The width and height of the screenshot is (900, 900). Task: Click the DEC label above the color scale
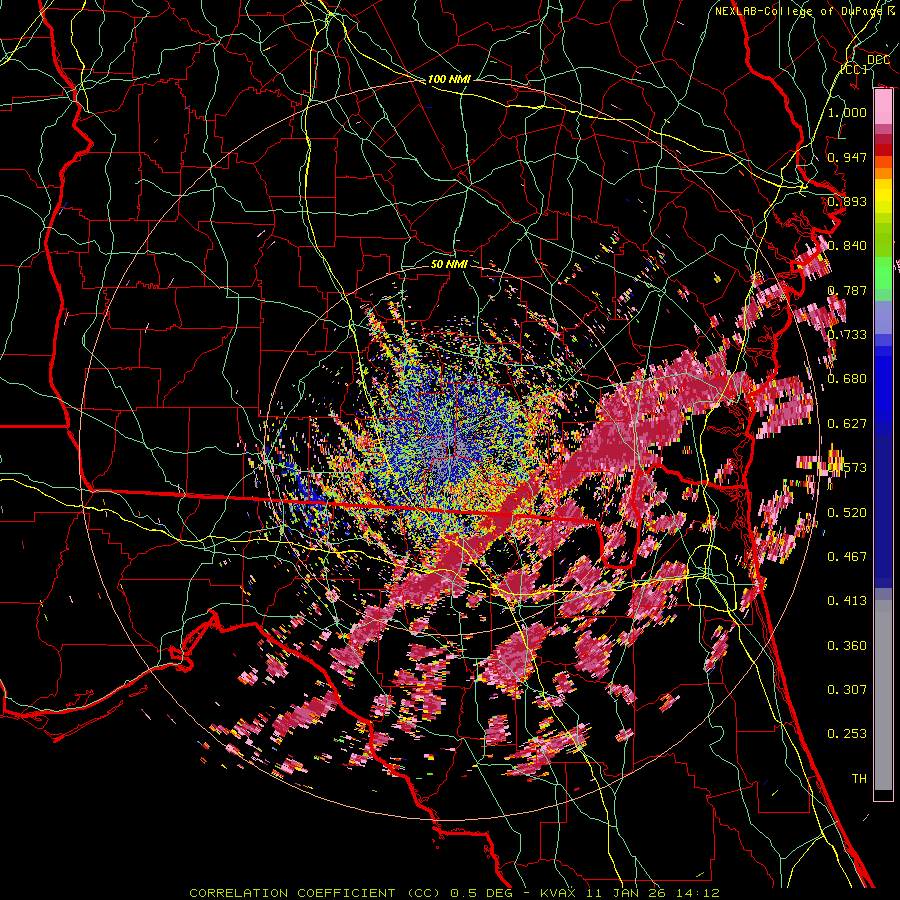pos(878,60)
